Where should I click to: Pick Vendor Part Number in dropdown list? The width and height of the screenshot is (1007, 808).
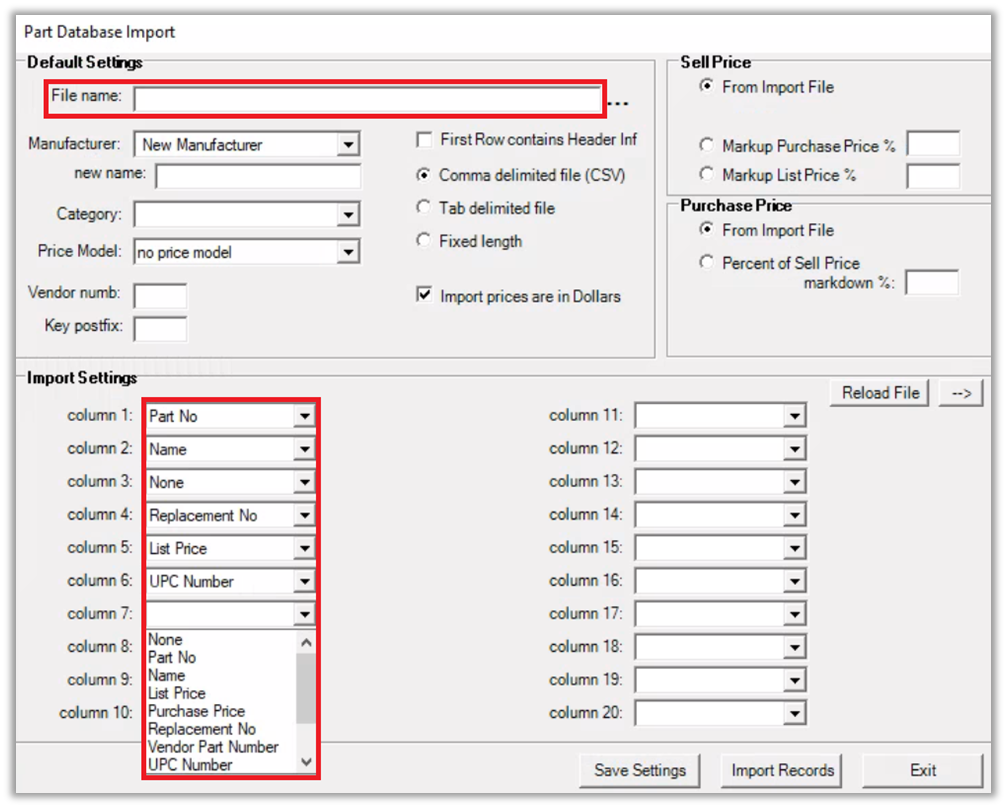[213, 747]
